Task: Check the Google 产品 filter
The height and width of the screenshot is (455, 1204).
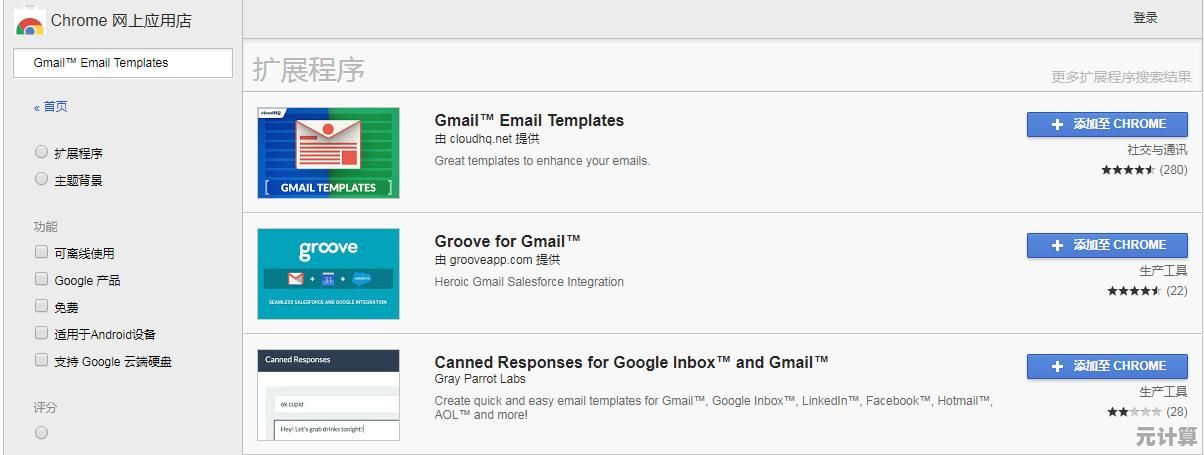Action: coord(41,279)
